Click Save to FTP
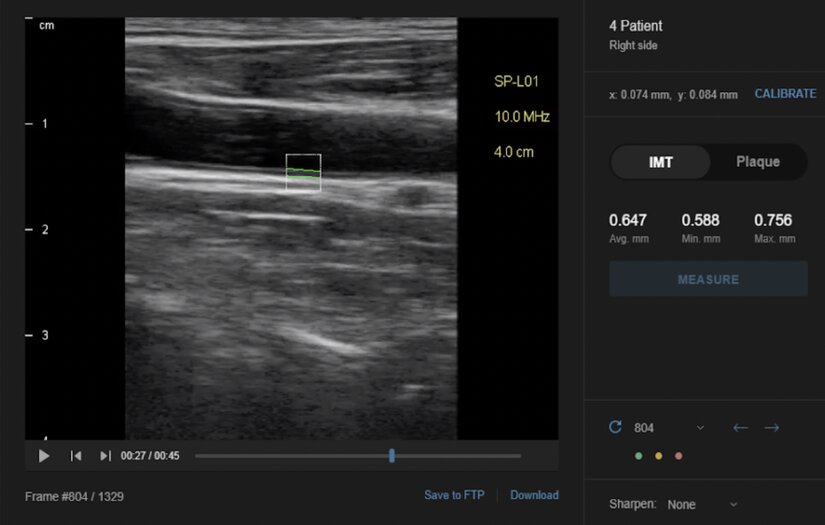Image resolution: width=825 pixels, height=525 pixels. [454, 495]
